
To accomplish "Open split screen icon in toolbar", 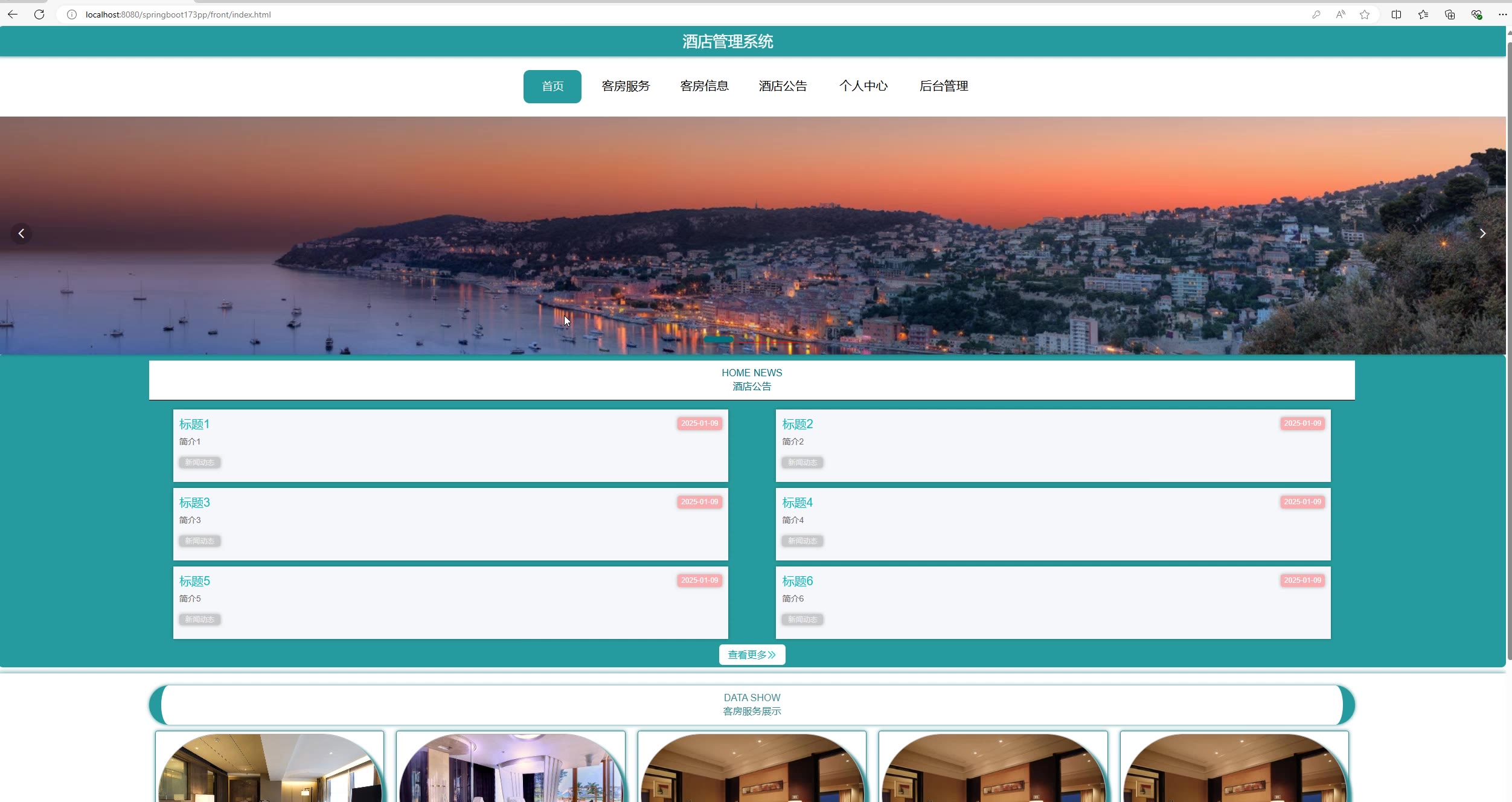I will pyautogui.click(x=1396, y=14).
